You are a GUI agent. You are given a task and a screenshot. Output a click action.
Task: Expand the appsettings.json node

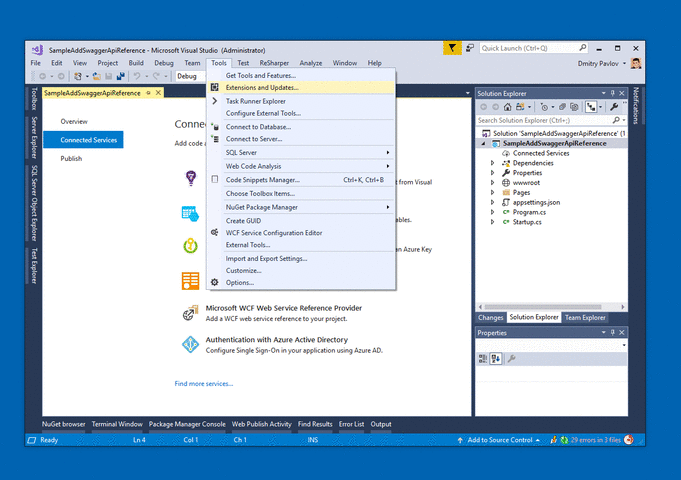[x=493, y=202]
